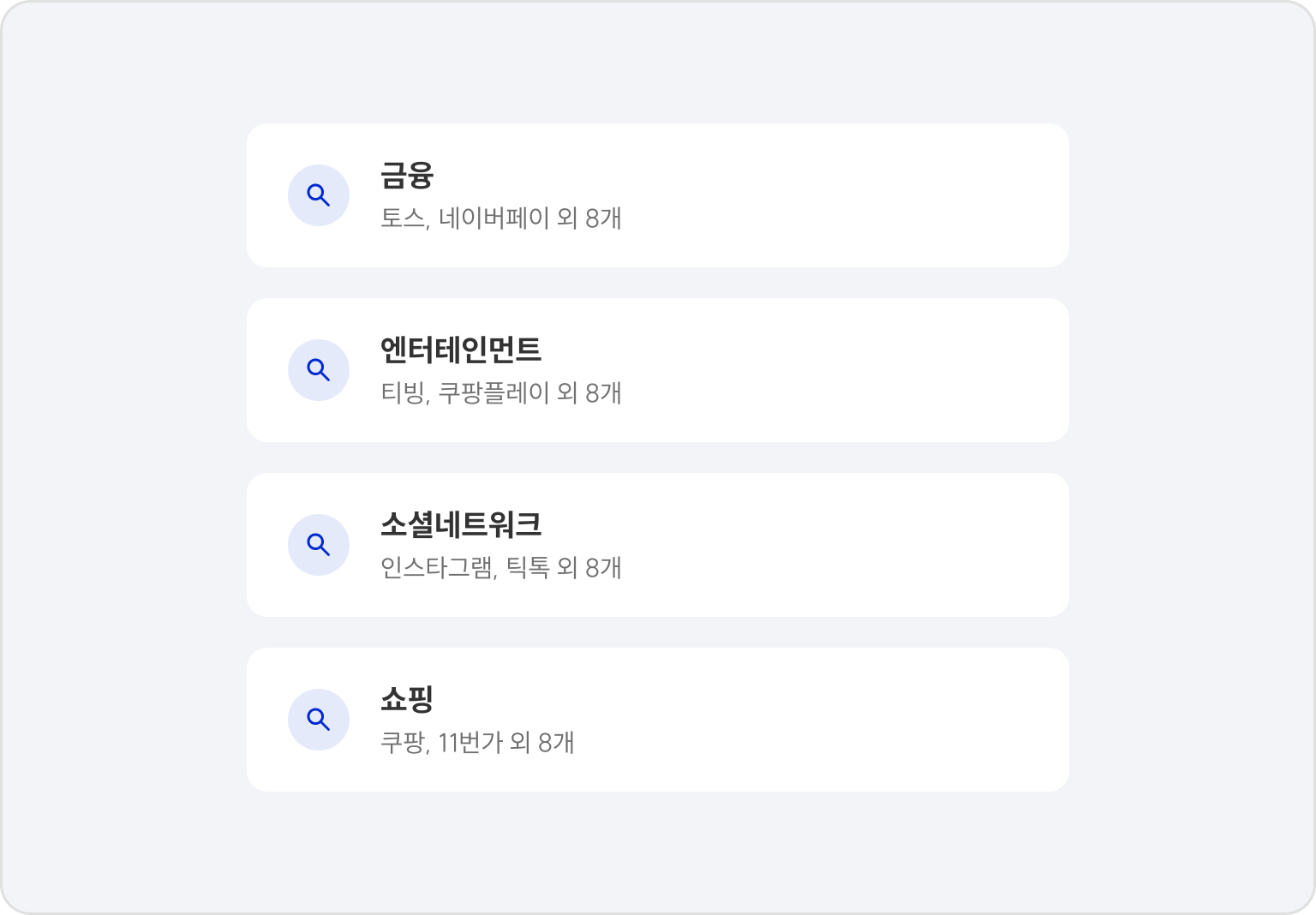Tap the magnifier in the shopping row
1316x915 pixels.
tap(319, 720)
